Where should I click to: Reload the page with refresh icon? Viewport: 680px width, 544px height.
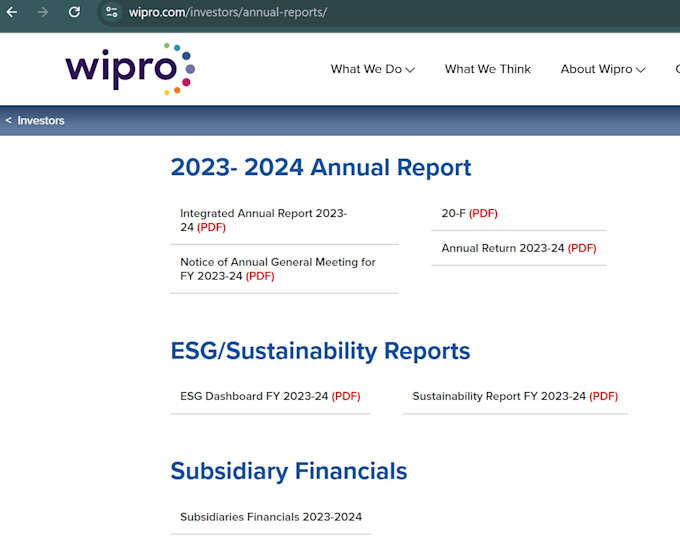[x=74, y=12]
